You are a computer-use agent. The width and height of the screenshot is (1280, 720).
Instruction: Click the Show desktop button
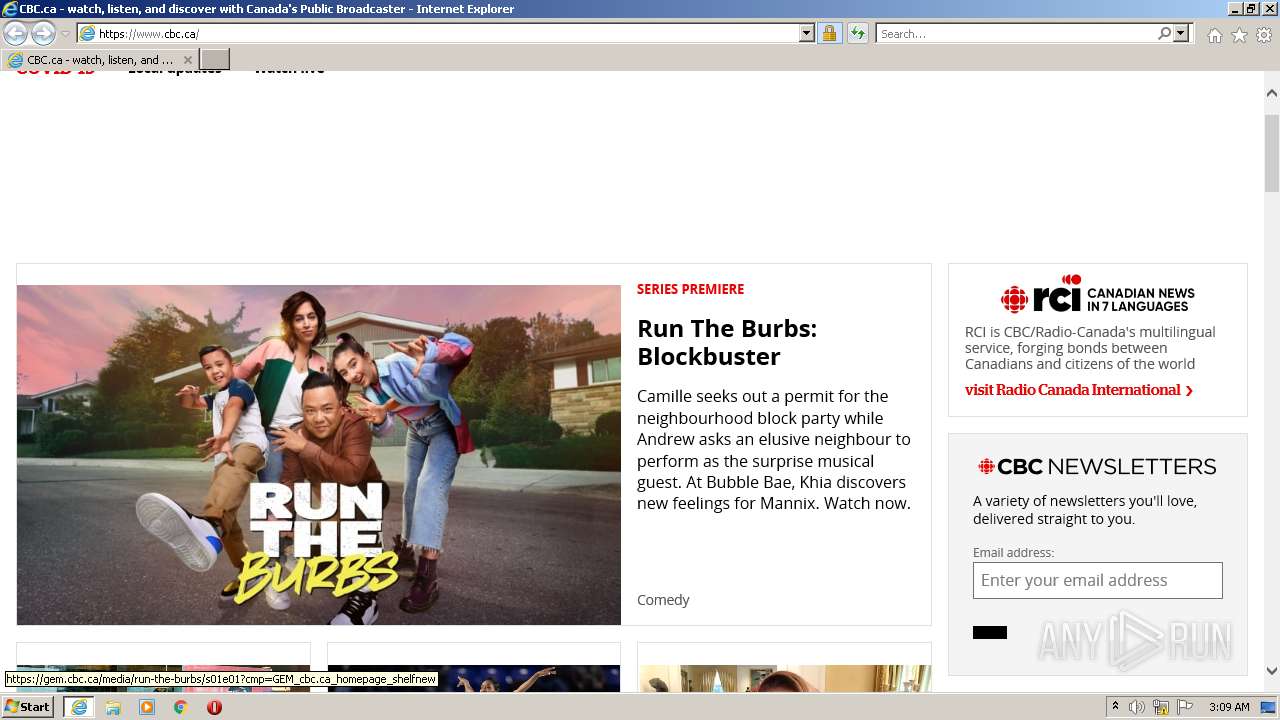[1269, 707]
